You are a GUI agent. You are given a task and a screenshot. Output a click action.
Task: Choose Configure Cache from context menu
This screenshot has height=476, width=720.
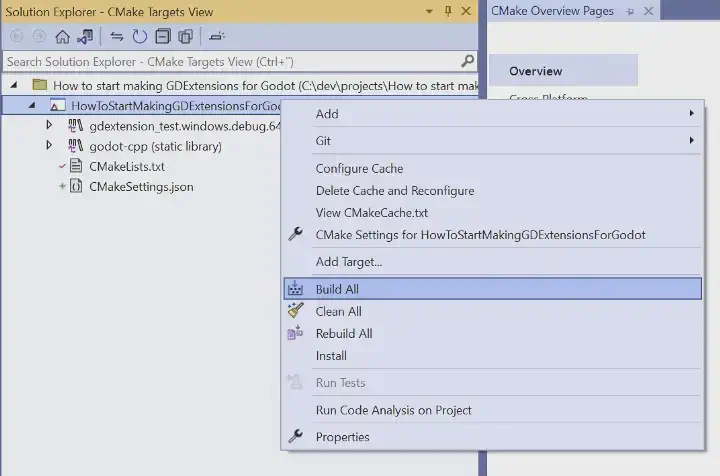[x=493, y=168]
